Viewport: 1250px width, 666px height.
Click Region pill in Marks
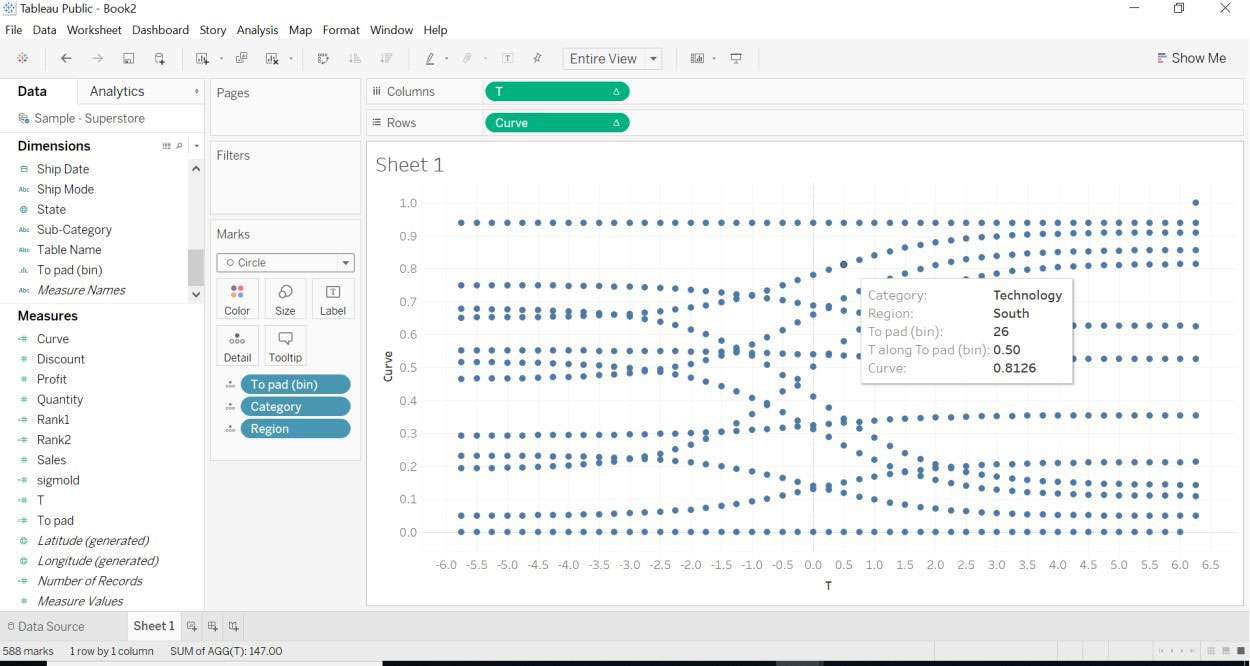point(295,428)
